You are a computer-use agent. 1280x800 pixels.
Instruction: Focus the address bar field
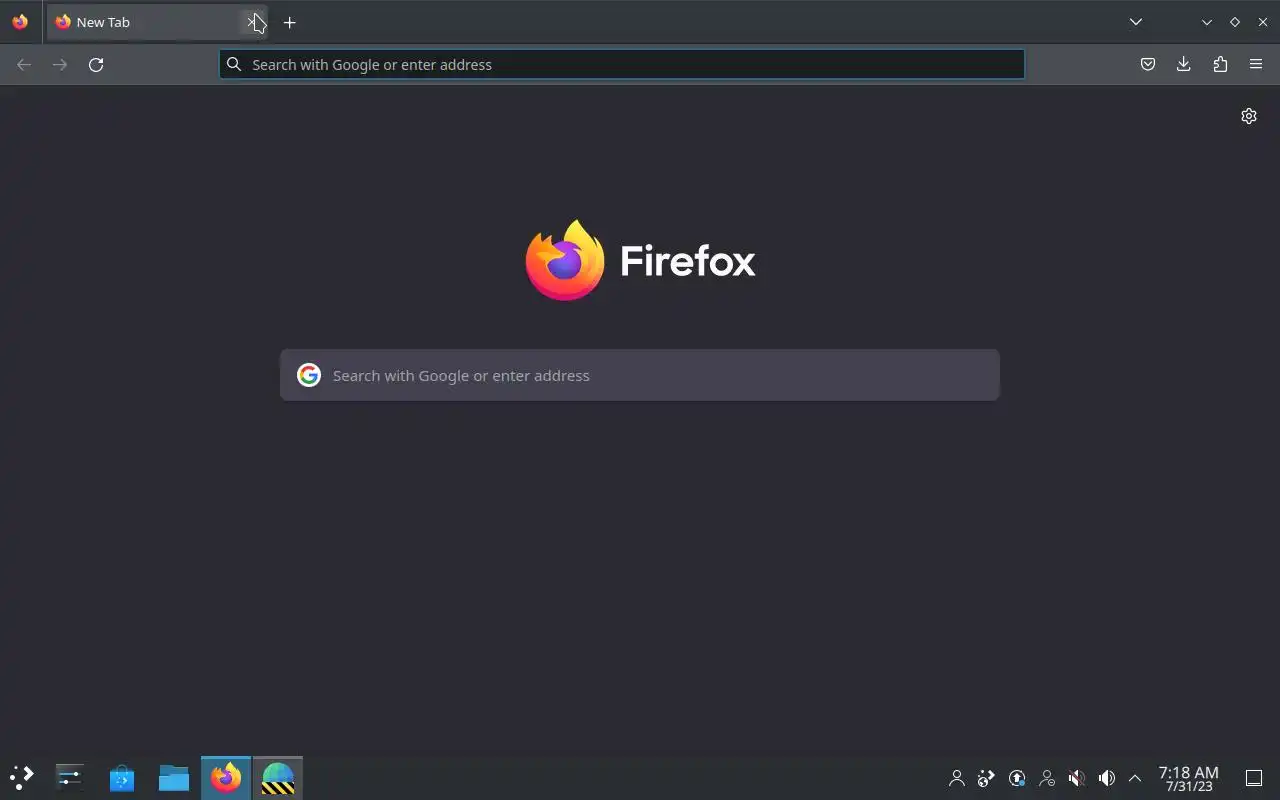click(622, 64)
